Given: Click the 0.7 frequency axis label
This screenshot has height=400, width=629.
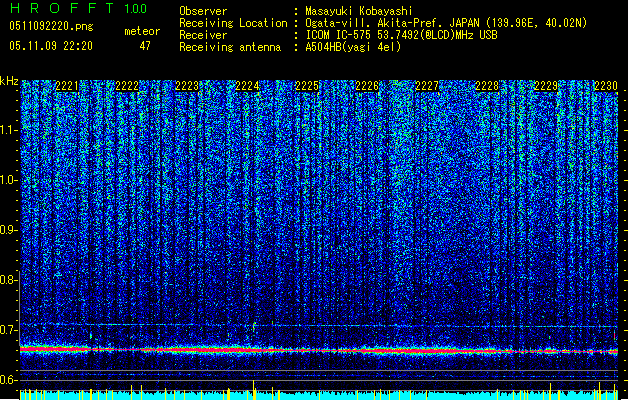Looking at the screenshot, I should (x=9, y=330).
